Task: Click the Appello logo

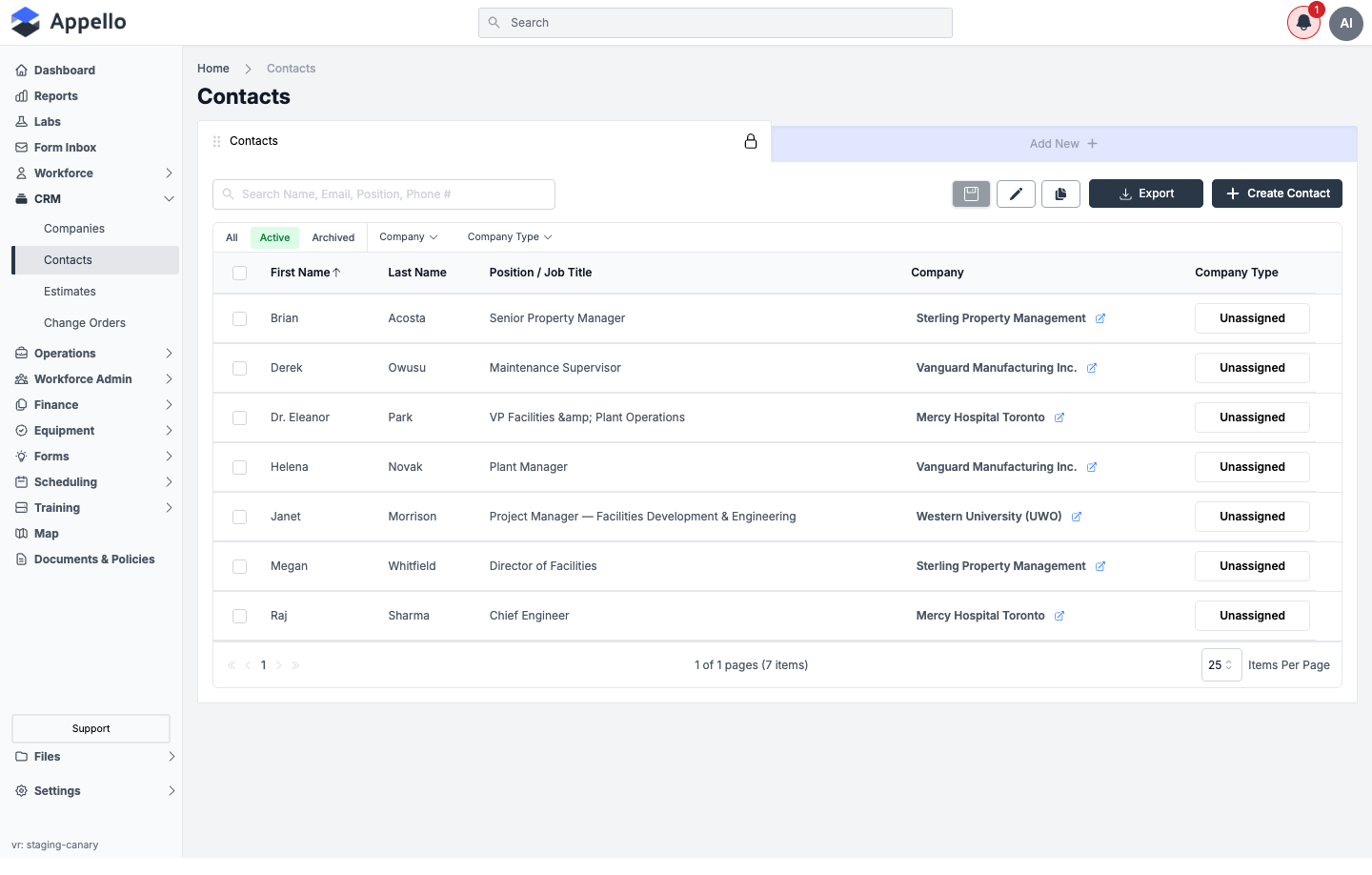Action: [69, 22]
